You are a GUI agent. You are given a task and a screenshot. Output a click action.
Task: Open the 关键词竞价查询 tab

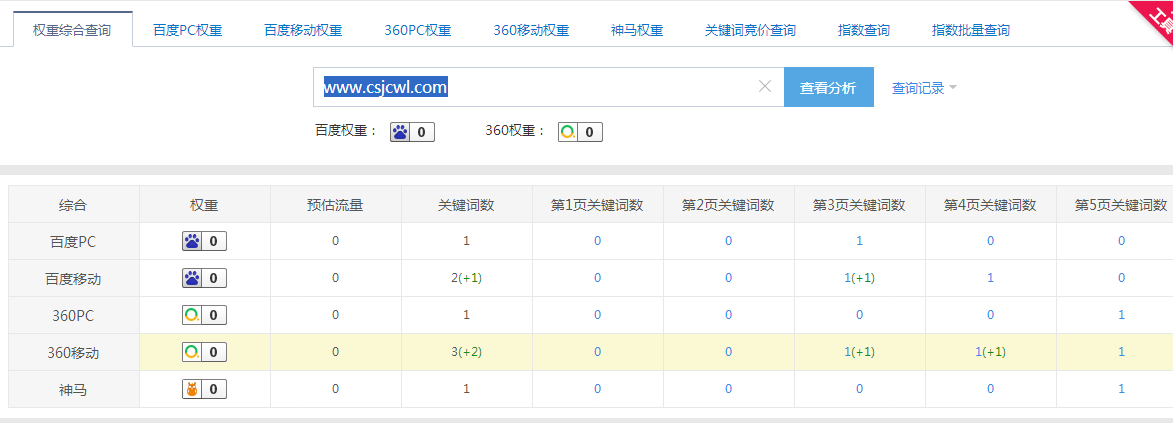(x=750, y=30)
